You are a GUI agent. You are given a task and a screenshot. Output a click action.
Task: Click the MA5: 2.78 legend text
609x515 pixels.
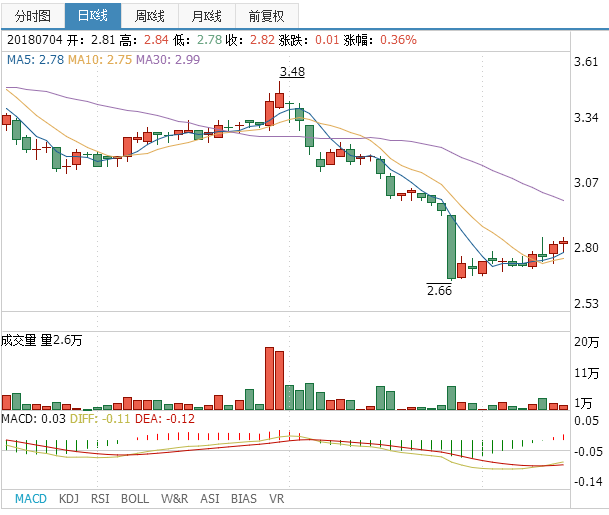35,59
